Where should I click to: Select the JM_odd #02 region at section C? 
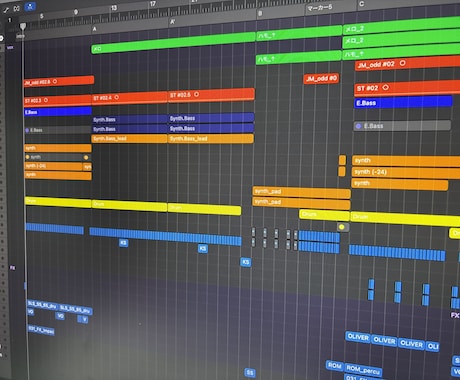coord(408,63)
